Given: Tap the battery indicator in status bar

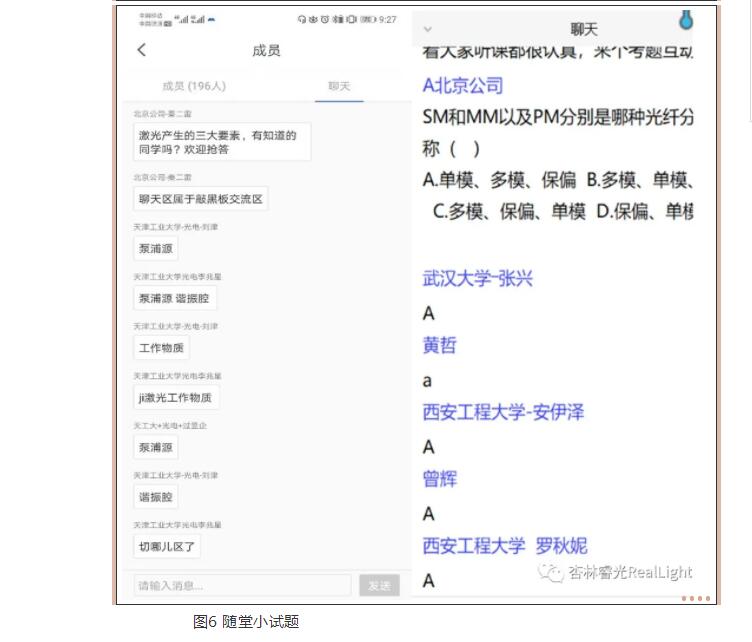Looking at the screenshot, I should [x=368, y=19].
